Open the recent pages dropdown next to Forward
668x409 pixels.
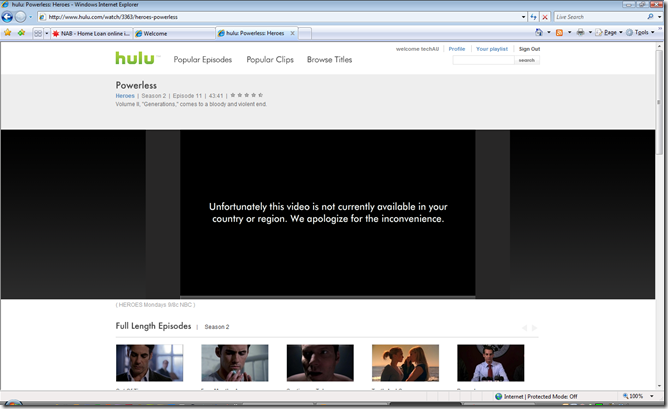click(31, 17)
